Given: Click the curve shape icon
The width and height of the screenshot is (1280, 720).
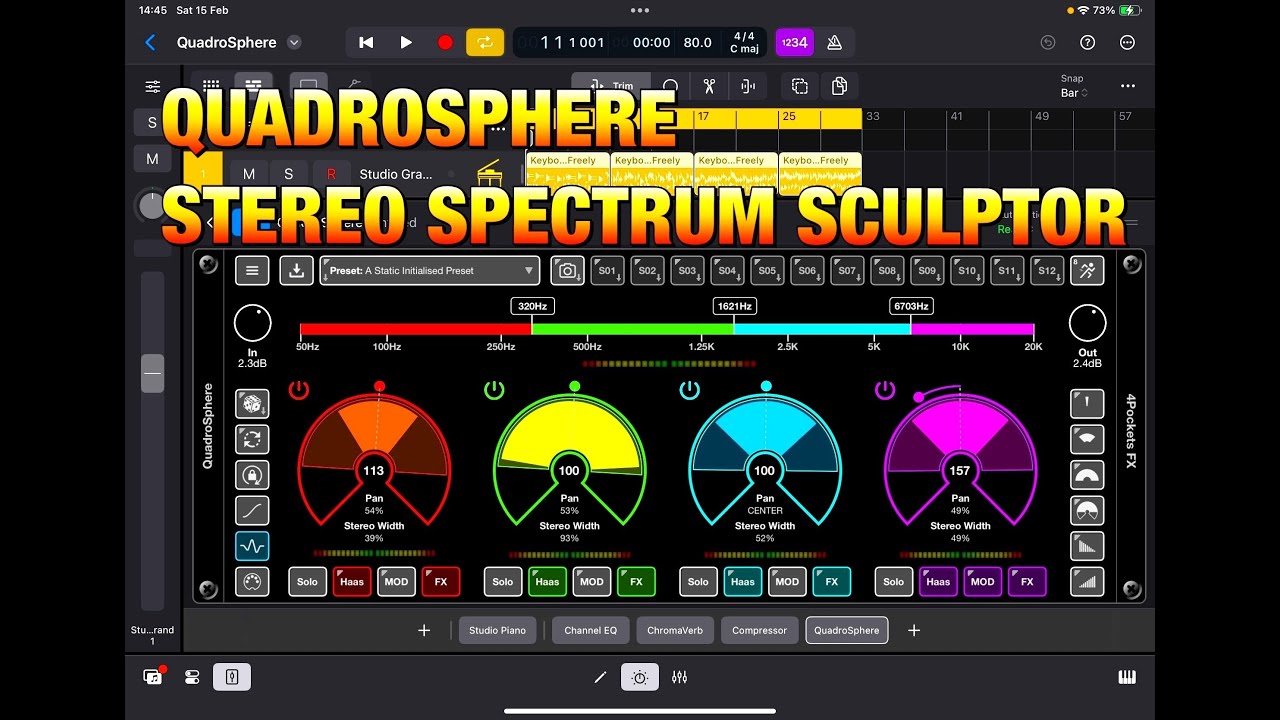Looking at the screenshot, I should click(x=252, y=511).
